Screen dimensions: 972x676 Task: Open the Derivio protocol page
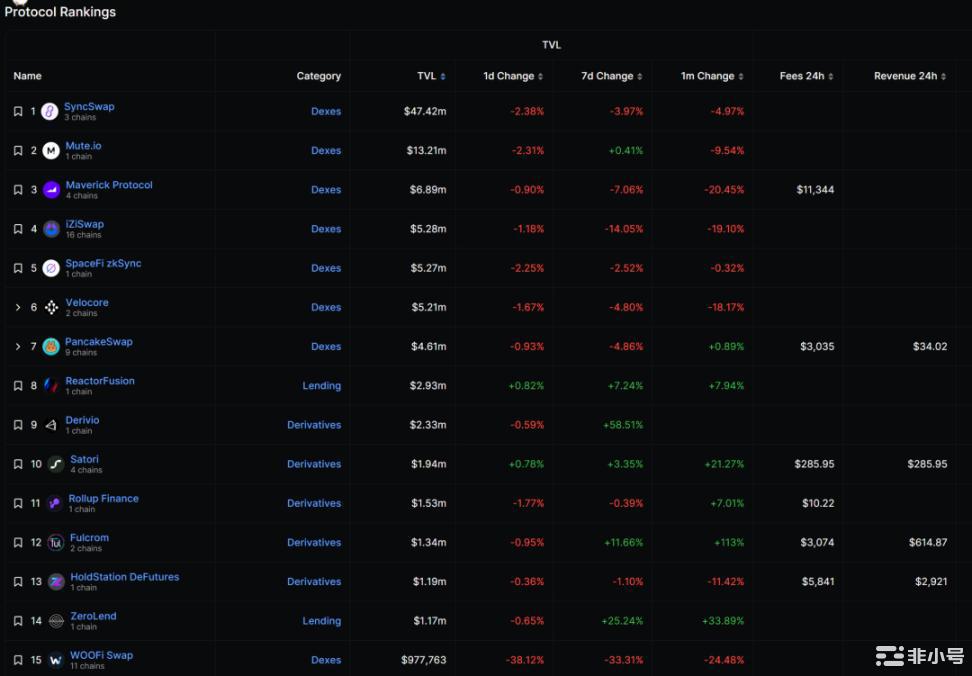[82, 420]
